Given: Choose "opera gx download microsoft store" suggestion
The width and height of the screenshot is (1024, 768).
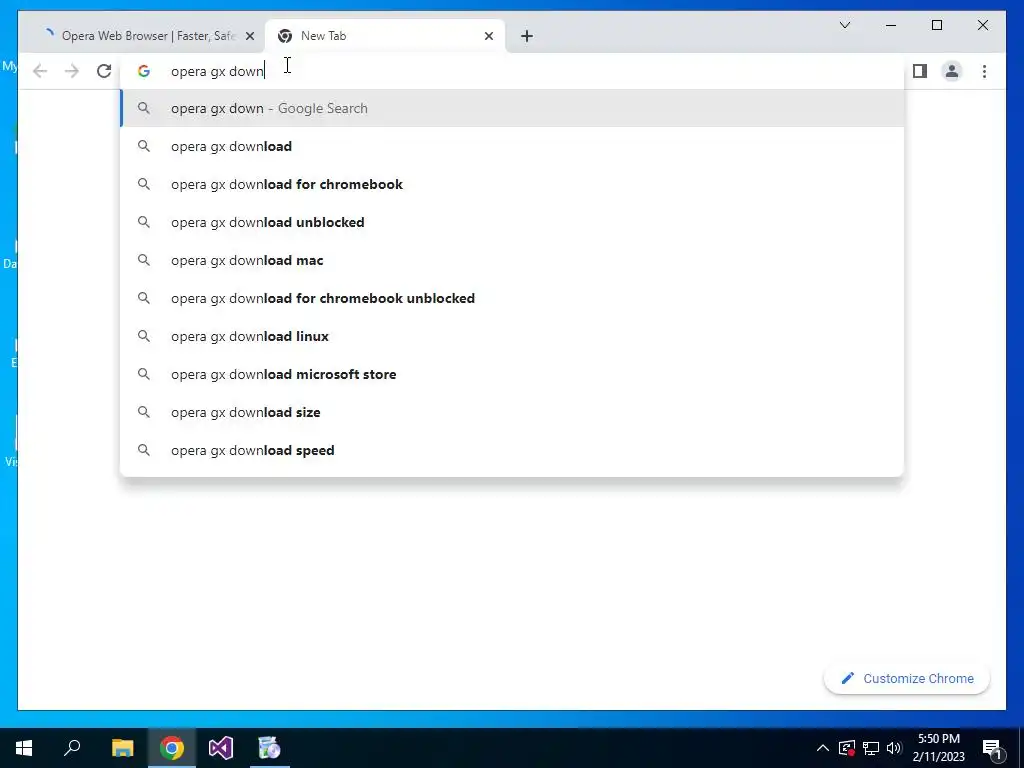Looking at the screenshot, I should (512, 374).
